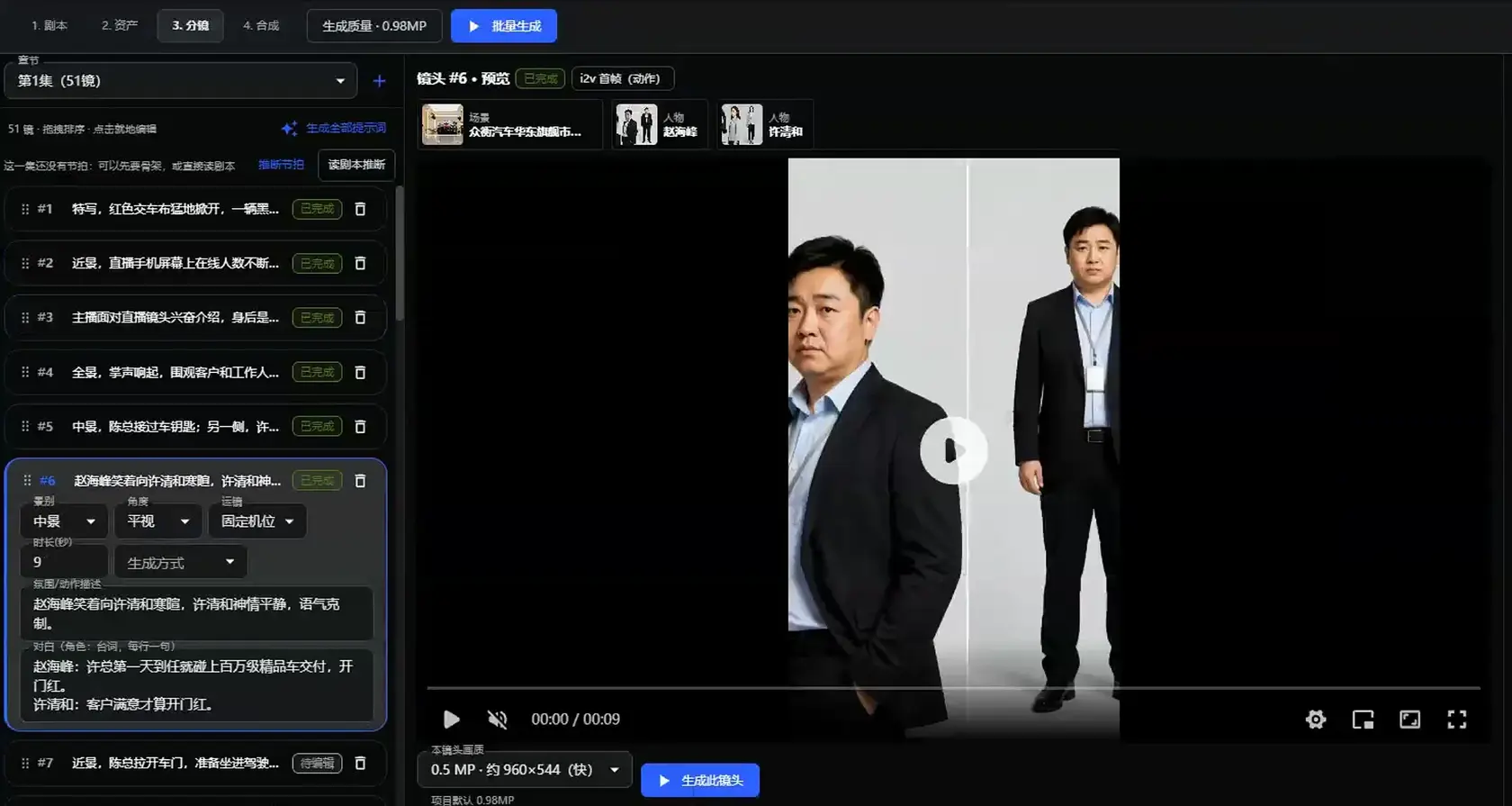
Task: Switch to the 1. 剧本 tab
Action: pyautogui.click(x=49, y=25)
